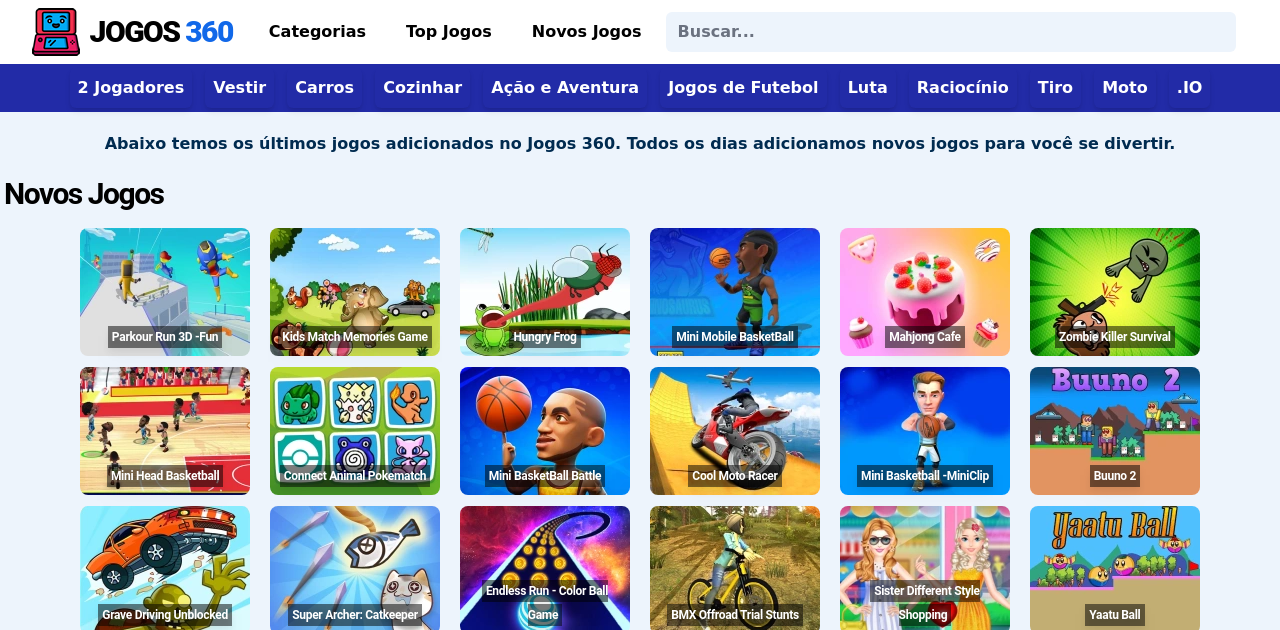Launch Kids Match Memories Game
The width and height of the screenshot is (1280, 630).
[355, 292]
